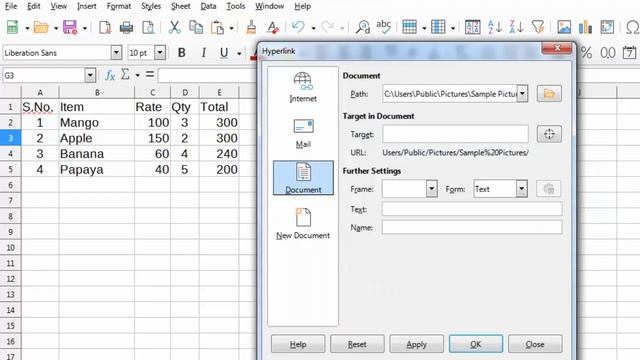The width and height of the screenshot is (640, 360).
Task: Click the Print icon
Action: pos(126,28)
